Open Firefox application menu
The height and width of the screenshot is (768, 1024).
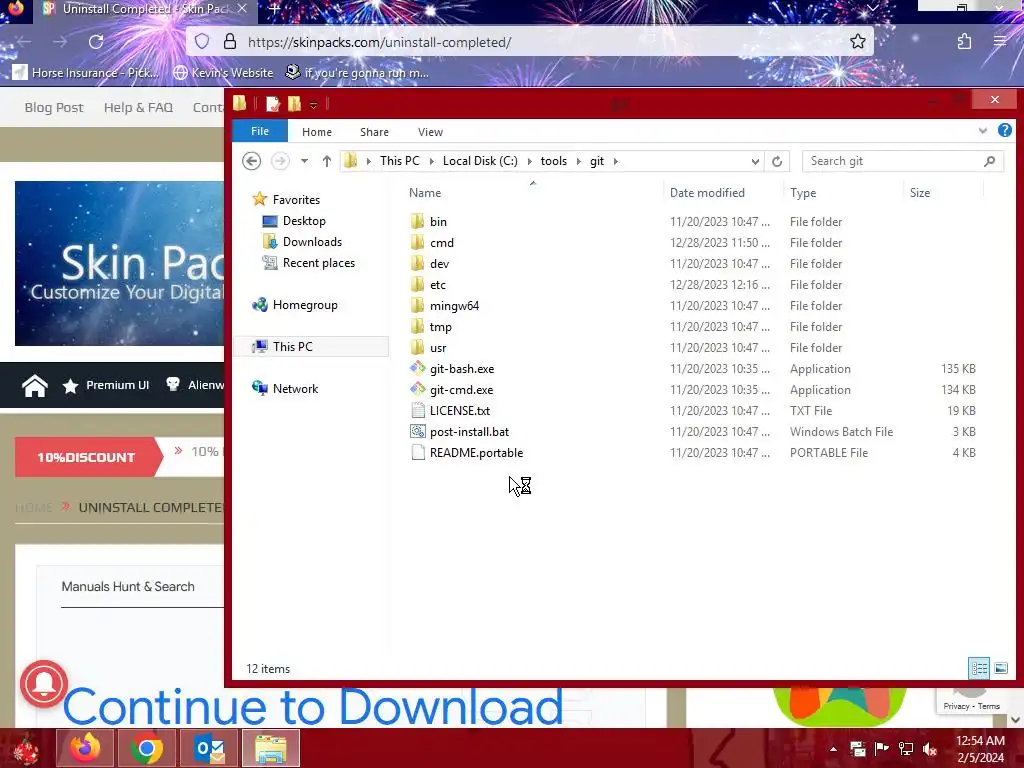point(1000,42)
